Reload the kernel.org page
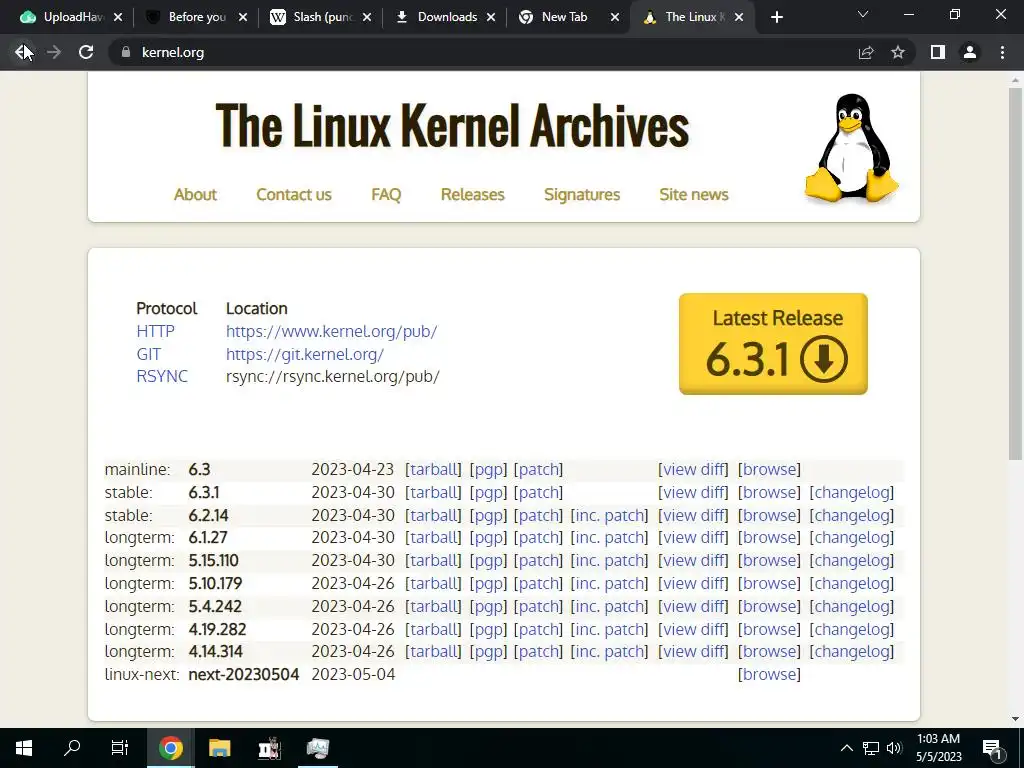Image resolution: width=1024 pixels, height=768 pixels. pos(86,52)
